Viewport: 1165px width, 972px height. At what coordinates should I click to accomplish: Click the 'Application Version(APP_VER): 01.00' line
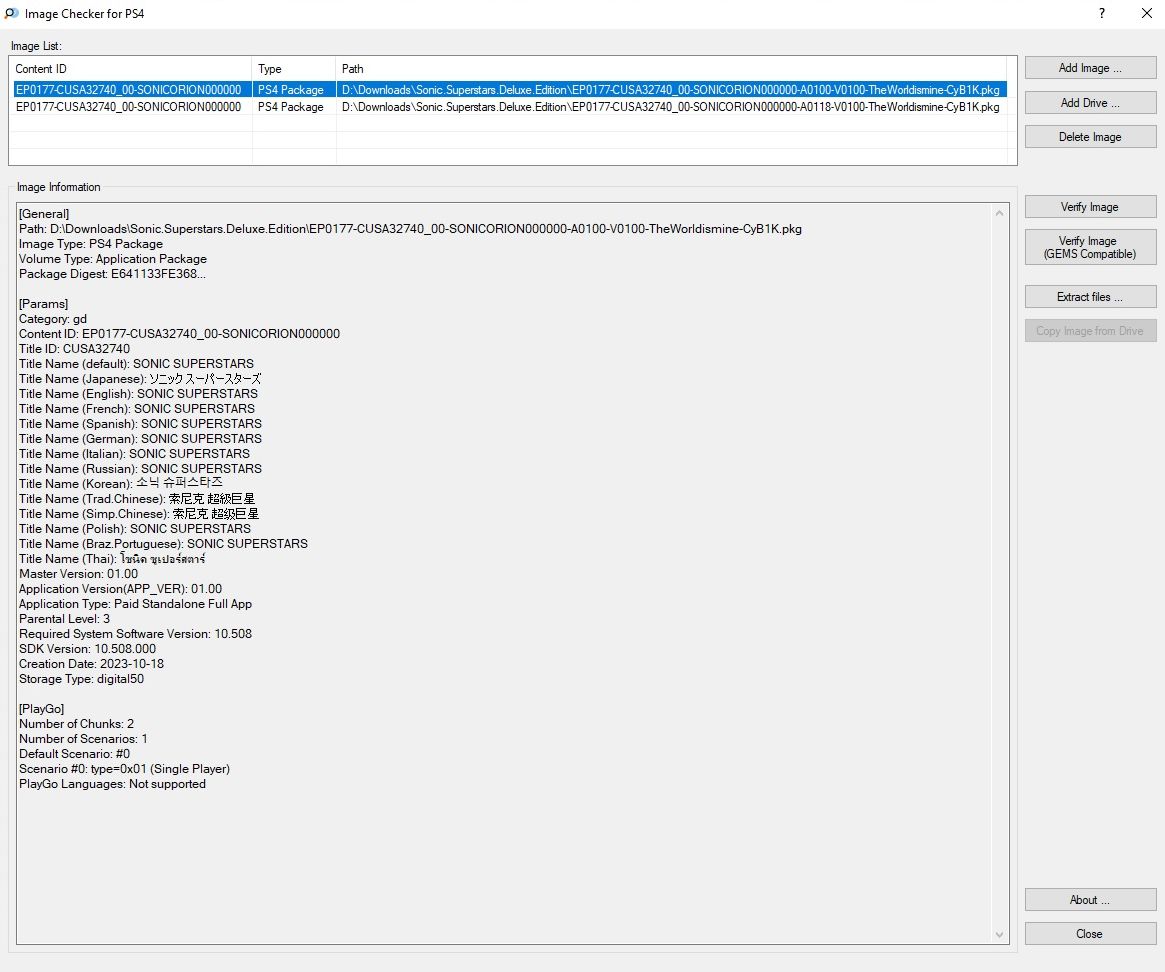[x=120, y=589]
